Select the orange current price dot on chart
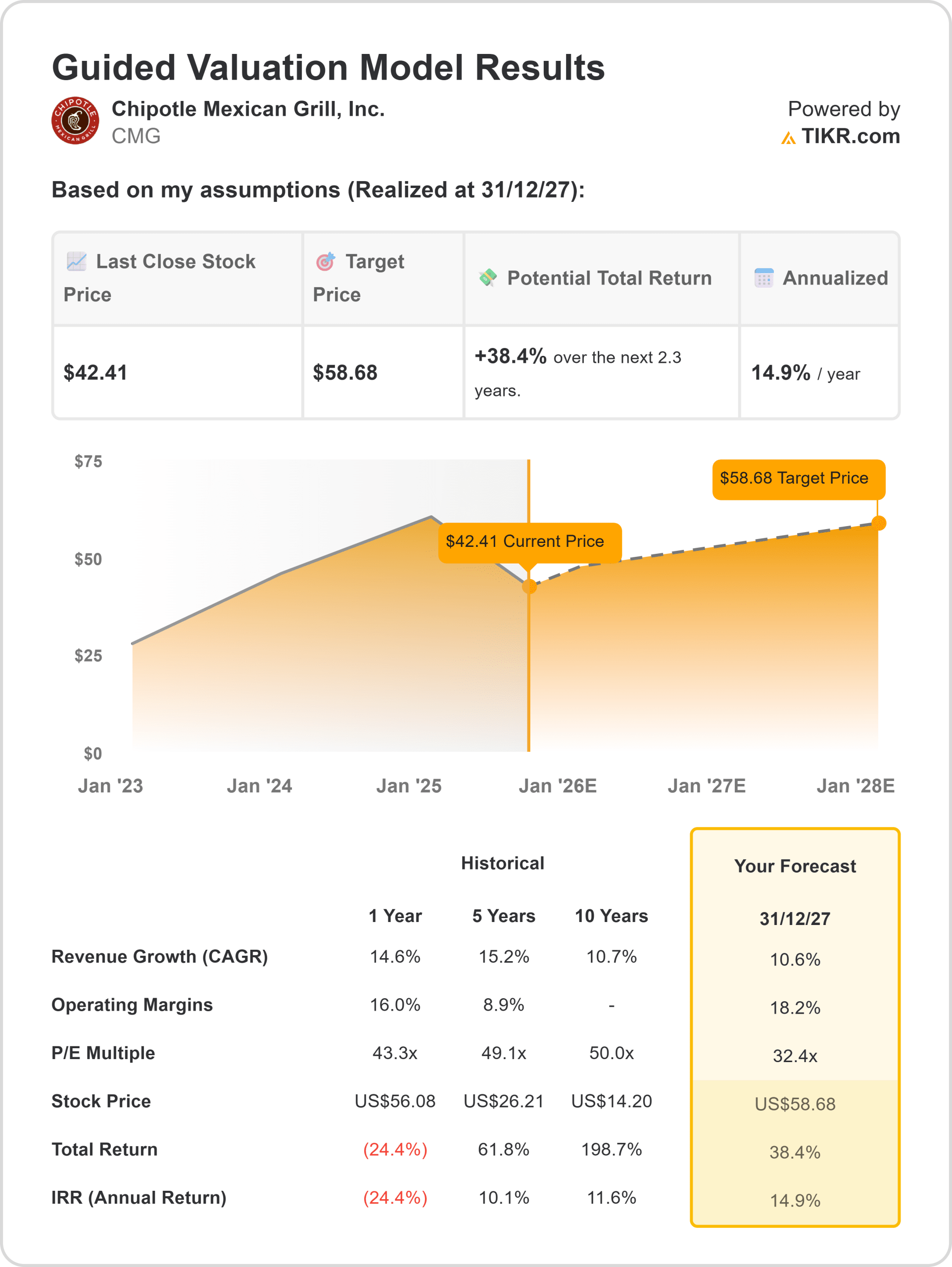This screenshot has width=952, height=1267. click(x=529, y=586)
